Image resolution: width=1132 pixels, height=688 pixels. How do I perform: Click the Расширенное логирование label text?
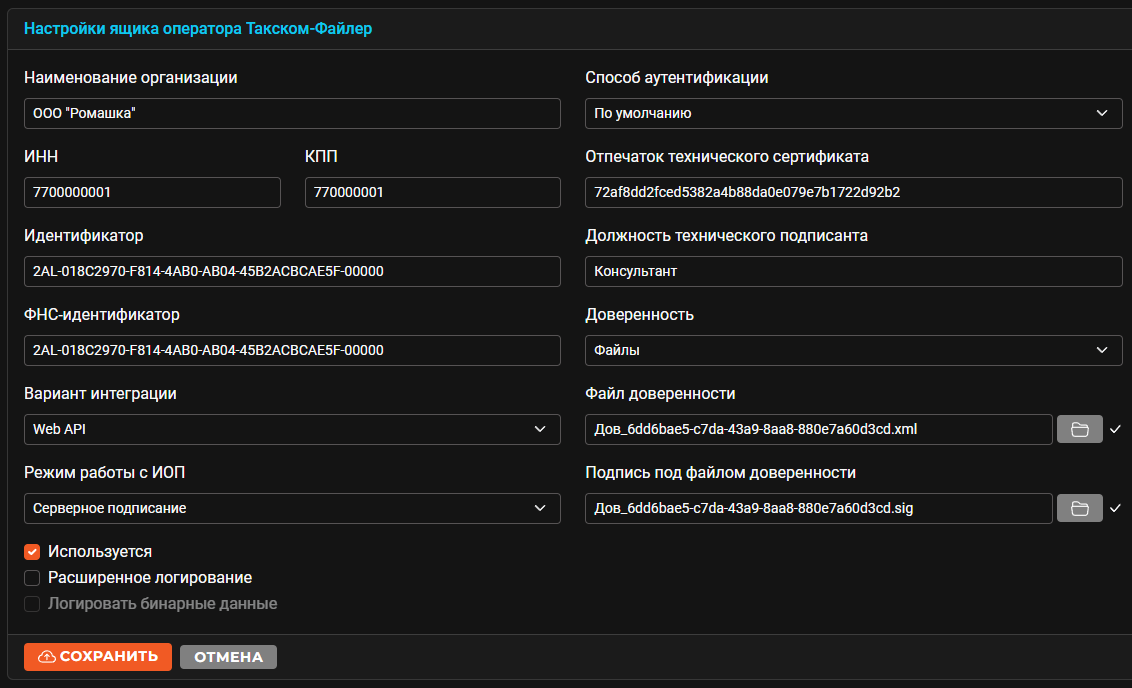[x=150, y=578]
